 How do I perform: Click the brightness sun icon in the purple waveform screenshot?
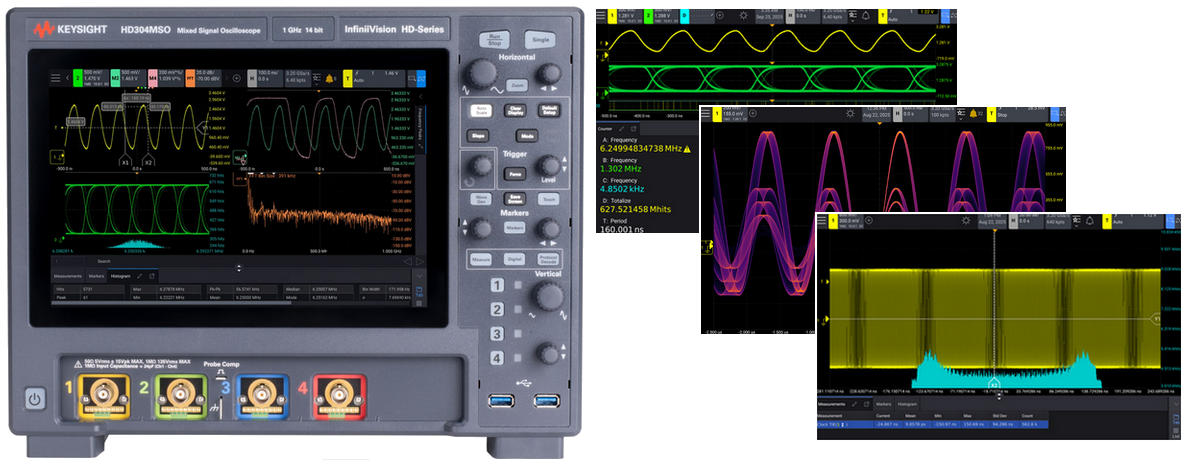pos(850,113)
